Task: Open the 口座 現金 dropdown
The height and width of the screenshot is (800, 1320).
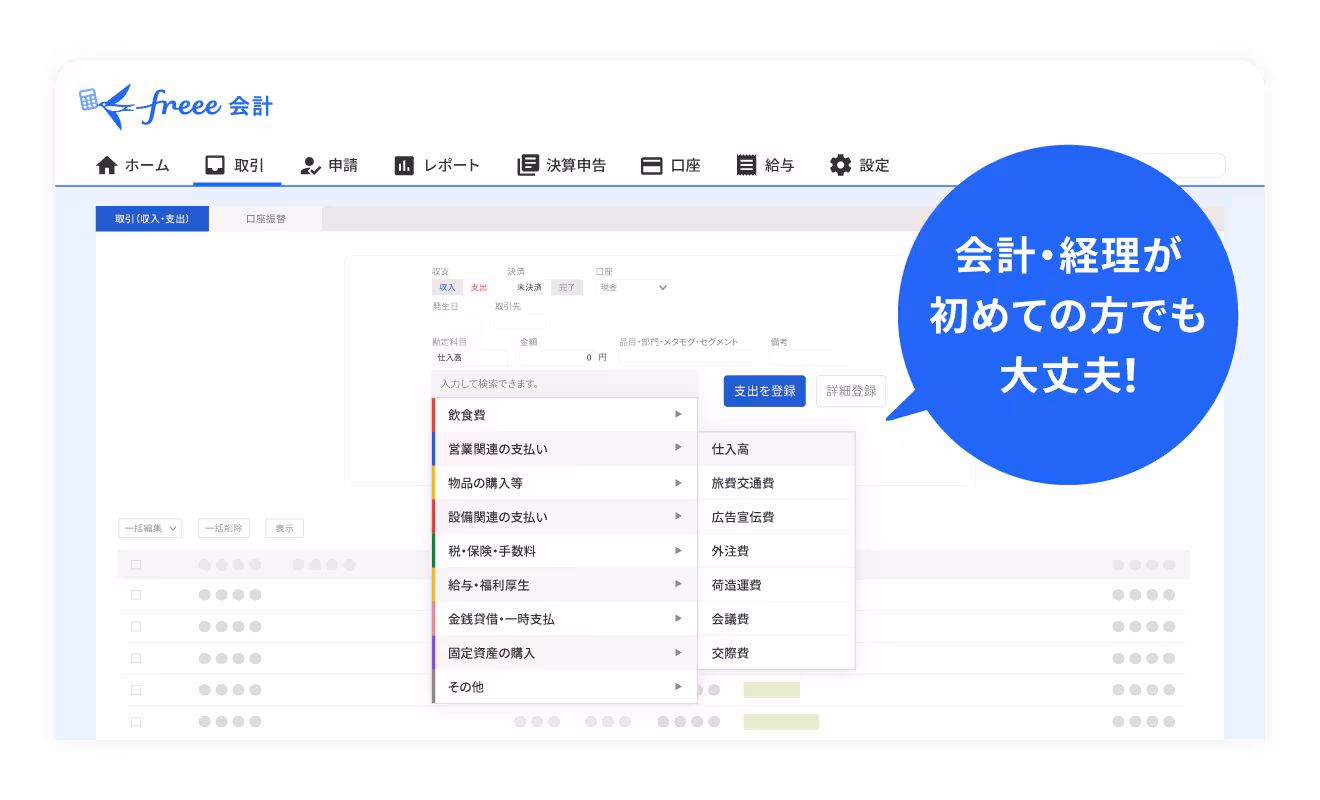Action: (633, 287)
